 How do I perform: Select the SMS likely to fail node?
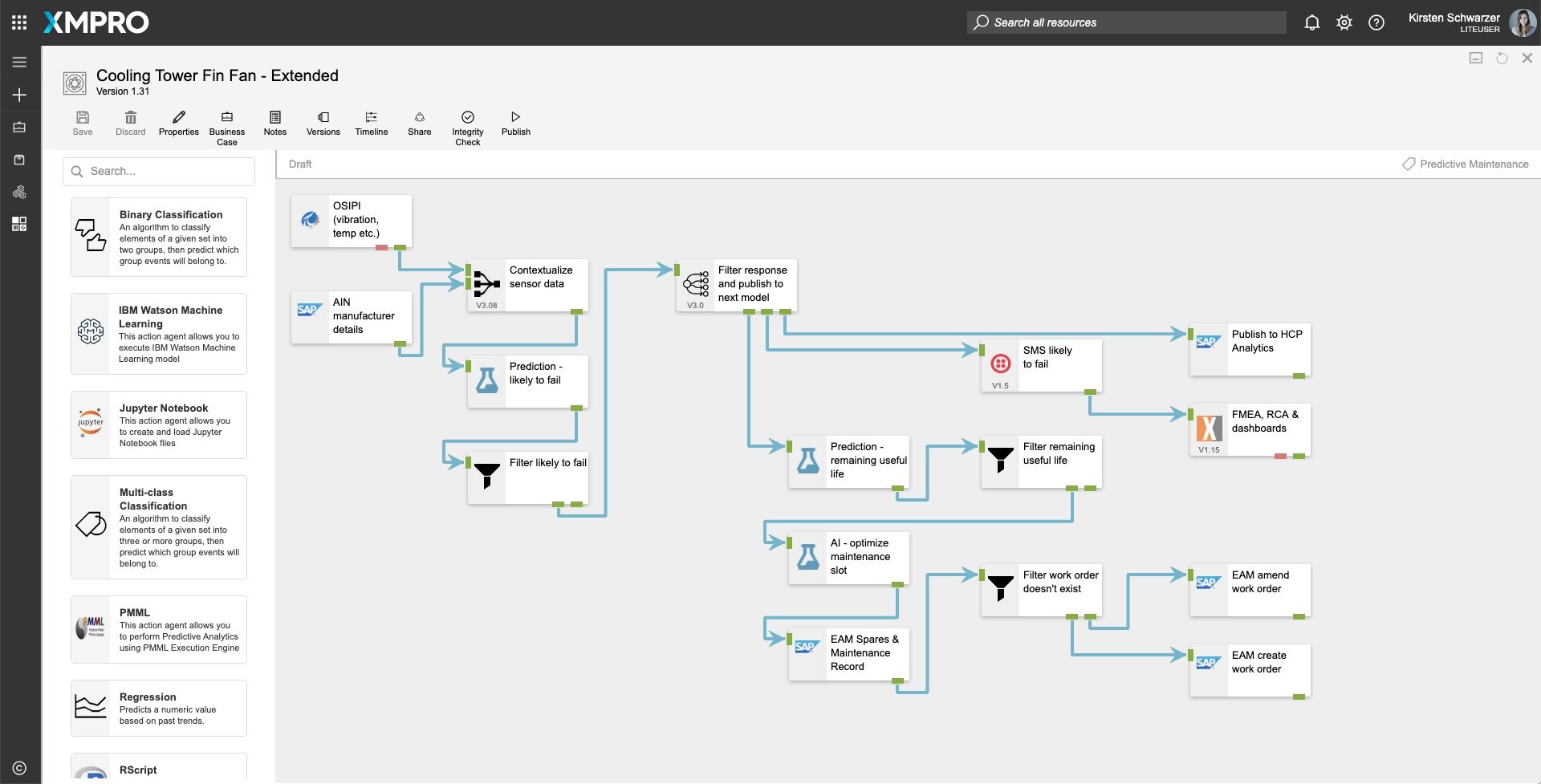pyautogui.click(x=1041, y=364)
